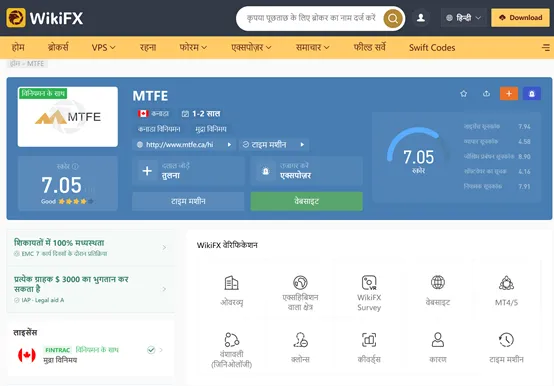Click the 8.90 index value

(524, 156)
